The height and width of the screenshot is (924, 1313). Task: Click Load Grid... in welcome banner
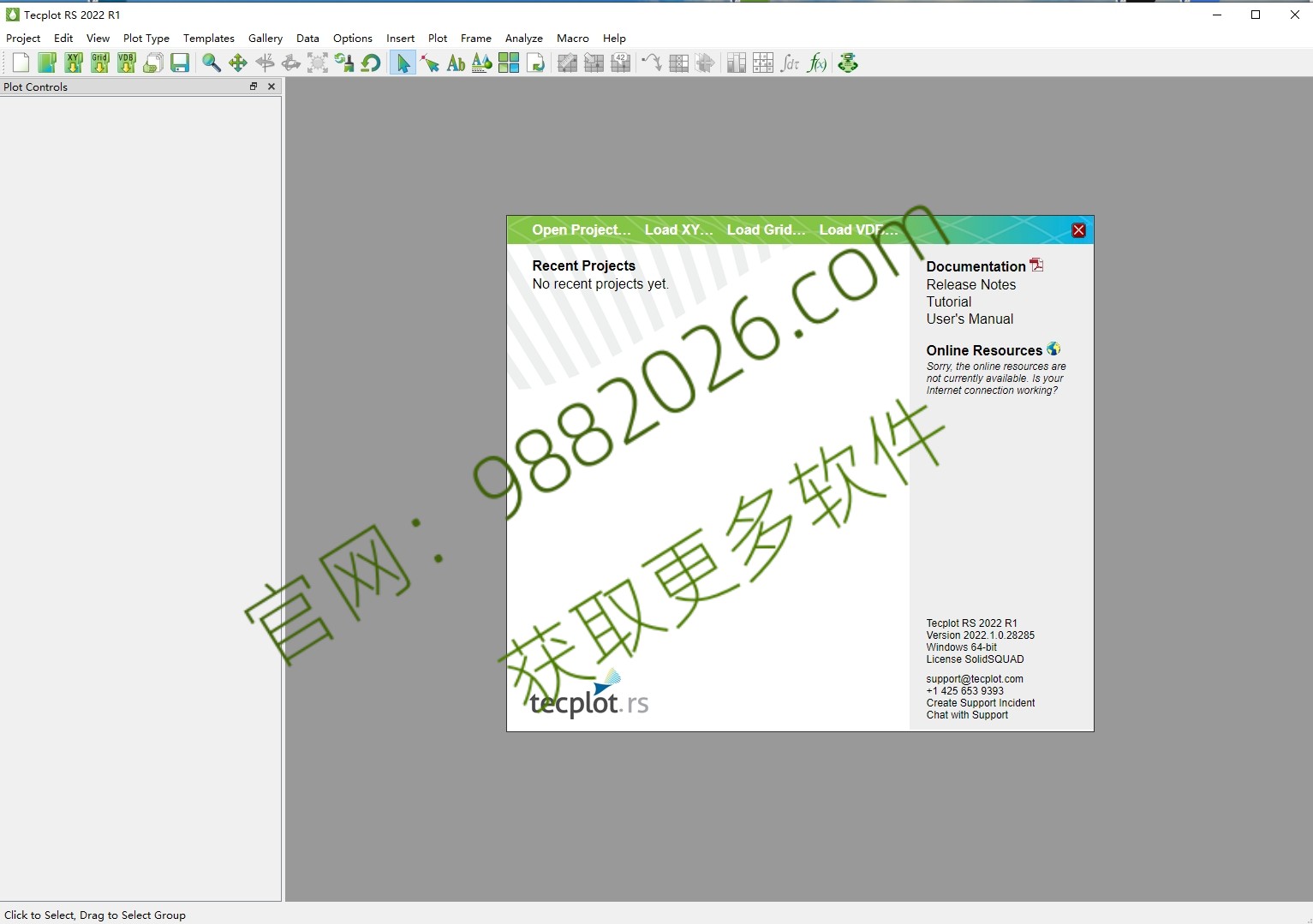point(766,230)
